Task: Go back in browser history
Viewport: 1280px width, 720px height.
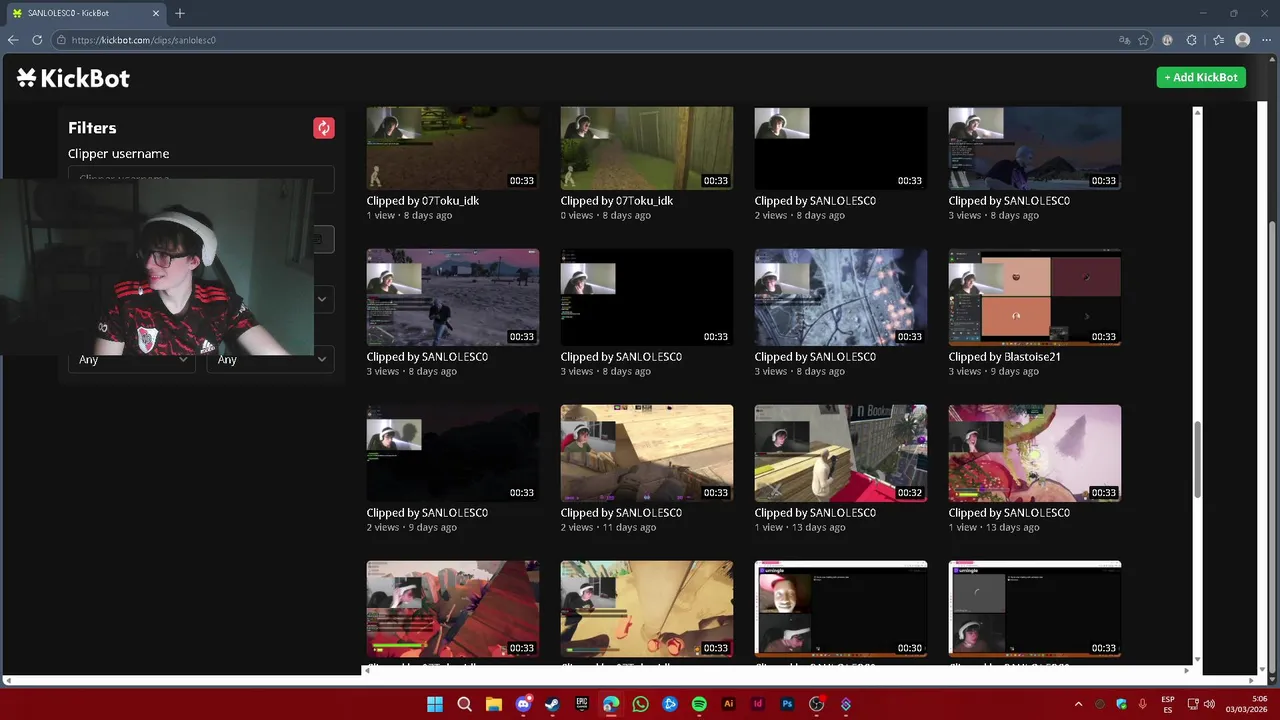Action: point(13,40)
